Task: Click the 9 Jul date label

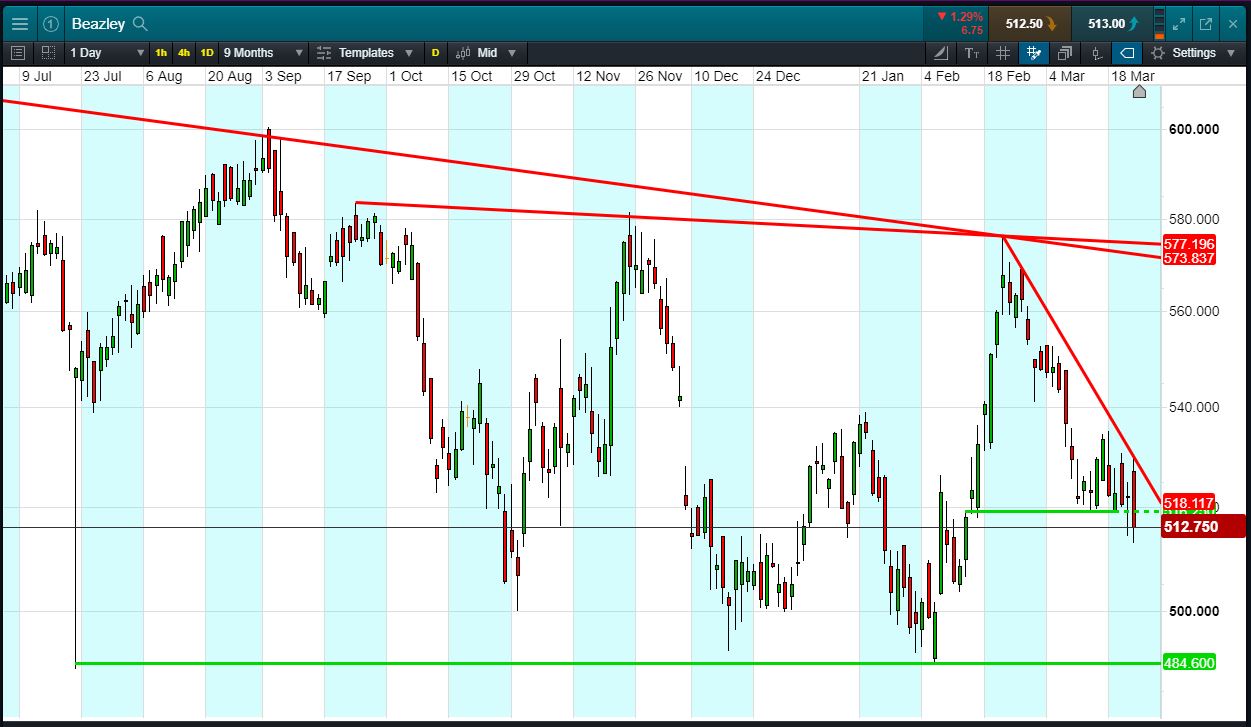Action: point(36,76)
